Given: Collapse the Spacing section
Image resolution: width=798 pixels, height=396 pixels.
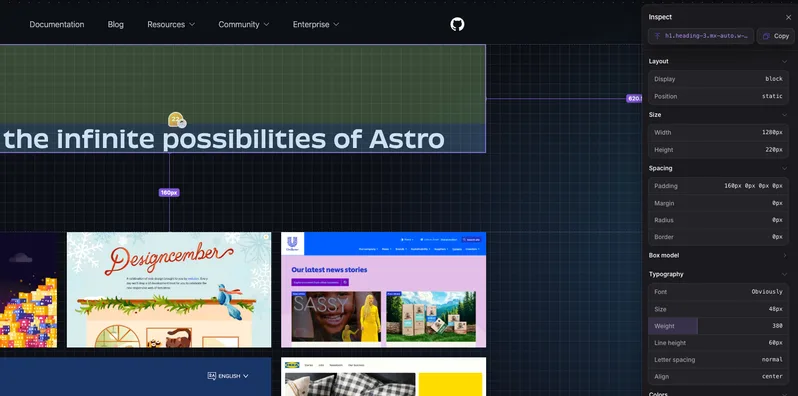Looking at the screenshot, I should [784, 168].
